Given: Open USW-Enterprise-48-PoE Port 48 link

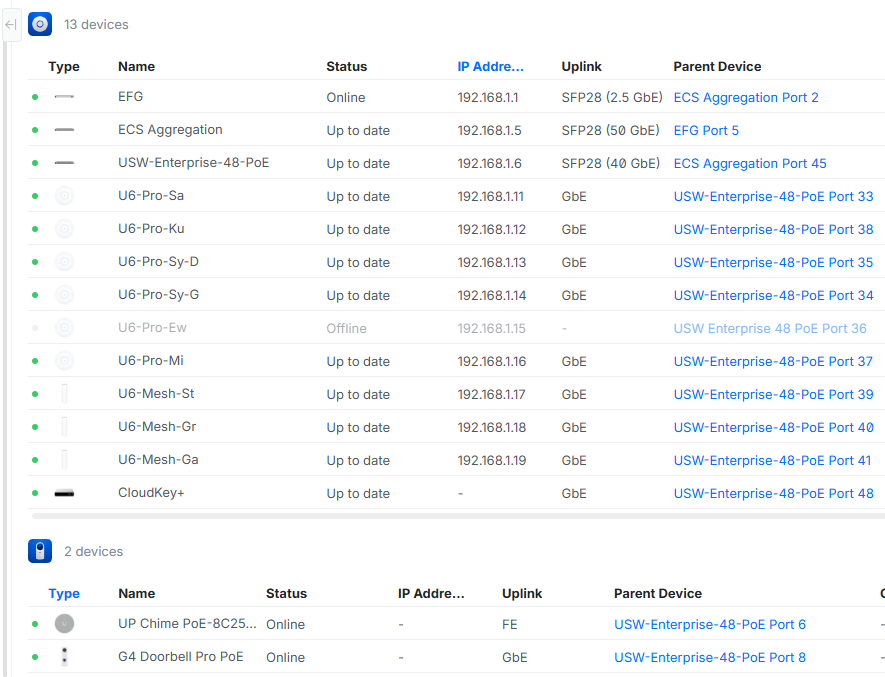Looking at the screenshot, I should tap(773, 493).
